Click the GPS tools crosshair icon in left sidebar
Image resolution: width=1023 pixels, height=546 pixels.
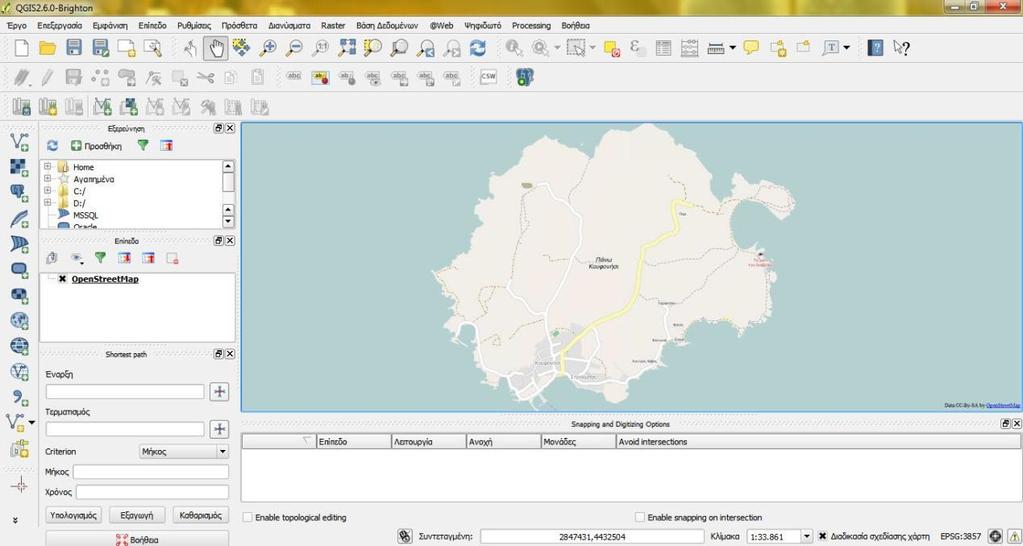pyautogui.click(x=20, y=485)
